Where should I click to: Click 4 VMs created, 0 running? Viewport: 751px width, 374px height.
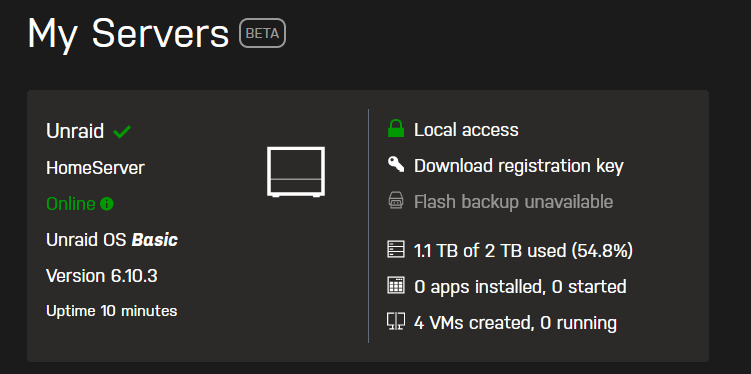pyautogui.click(x=515, y=323)
